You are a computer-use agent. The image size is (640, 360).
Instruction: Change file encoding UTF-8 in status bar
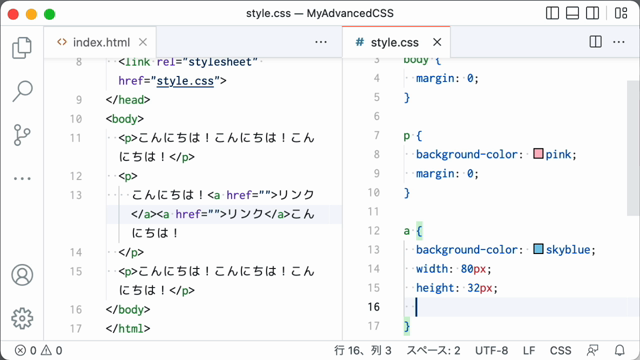coord(491,350)
